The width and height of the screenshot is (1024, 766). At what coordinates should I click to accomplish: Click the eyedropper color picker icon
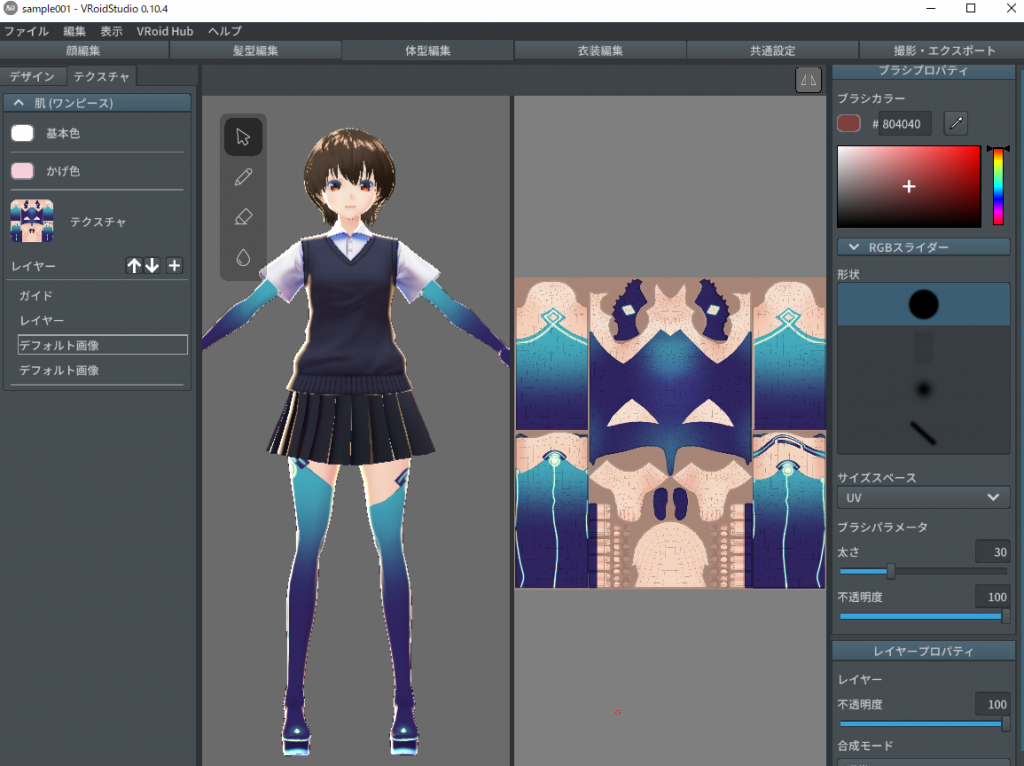click(x=956, y=123)
